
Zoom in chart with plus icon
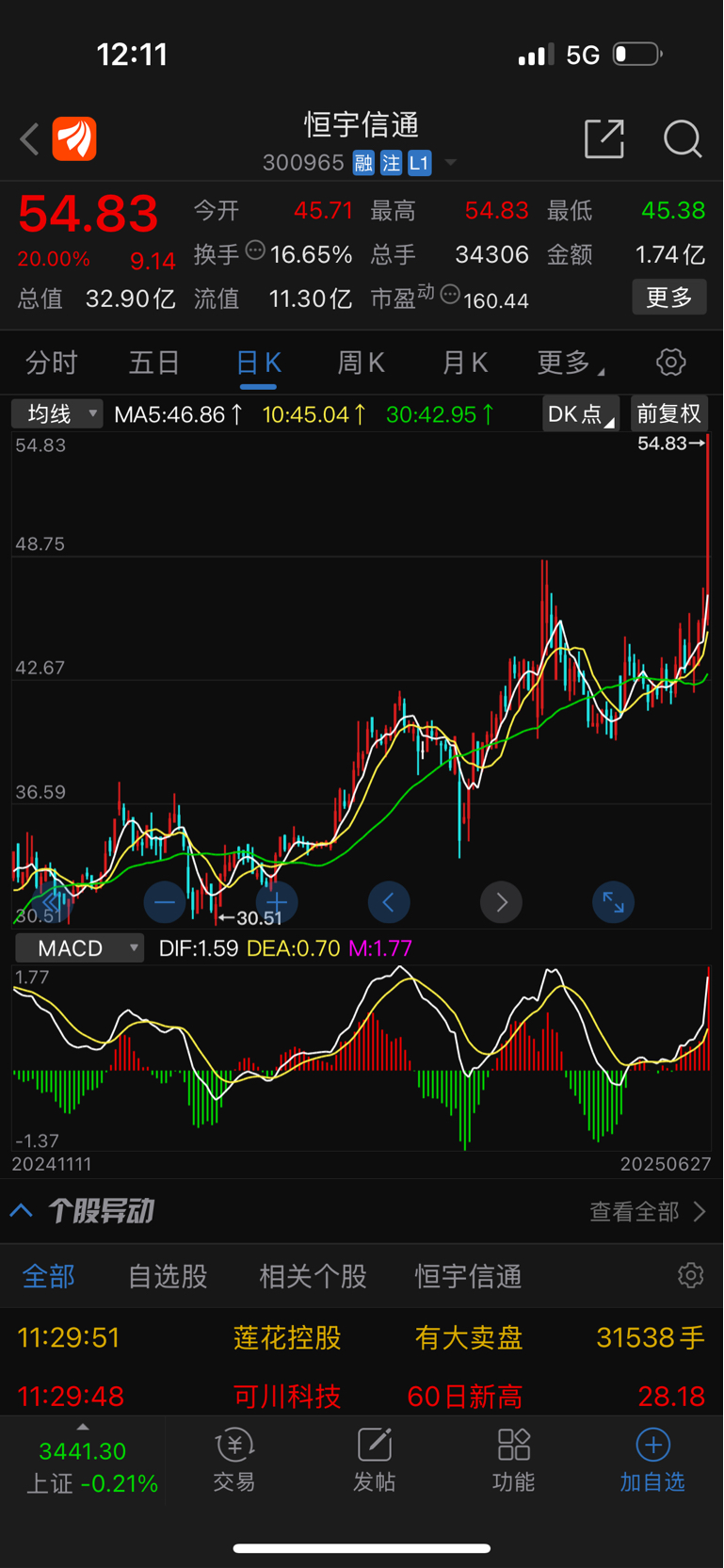[277, 902]
